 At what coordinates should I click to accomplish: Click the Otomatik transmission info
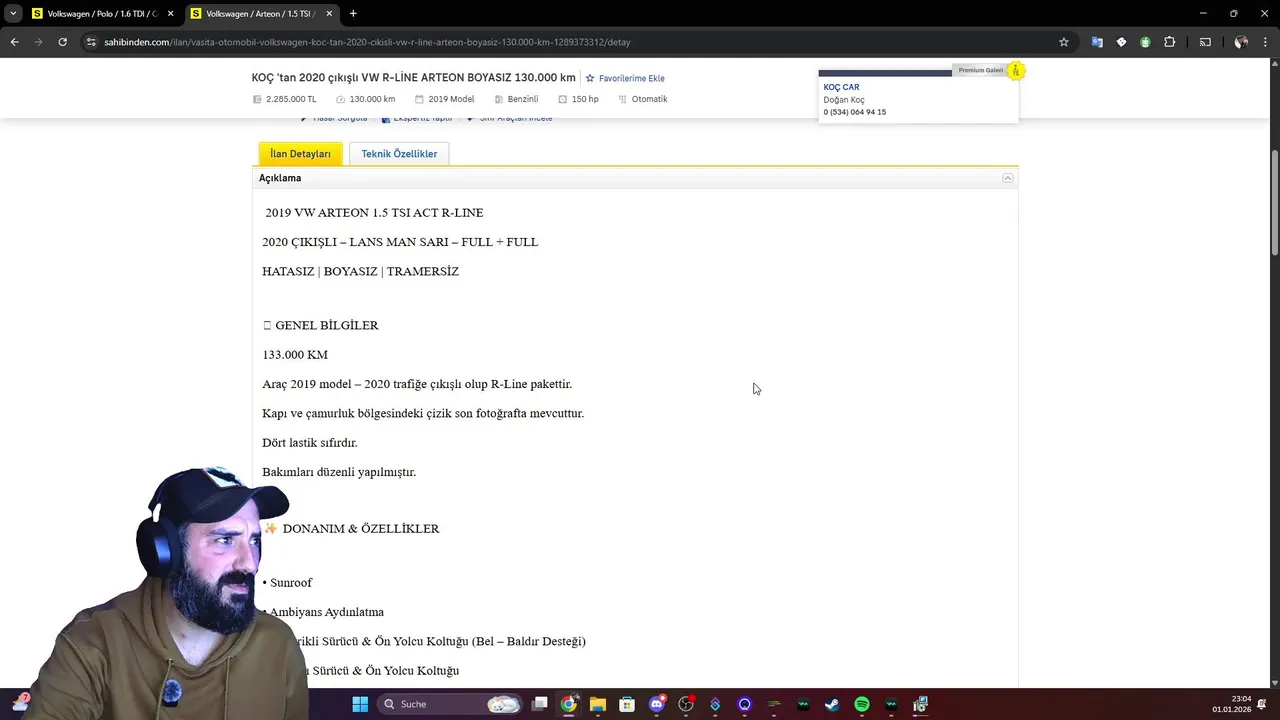(643, 99)
